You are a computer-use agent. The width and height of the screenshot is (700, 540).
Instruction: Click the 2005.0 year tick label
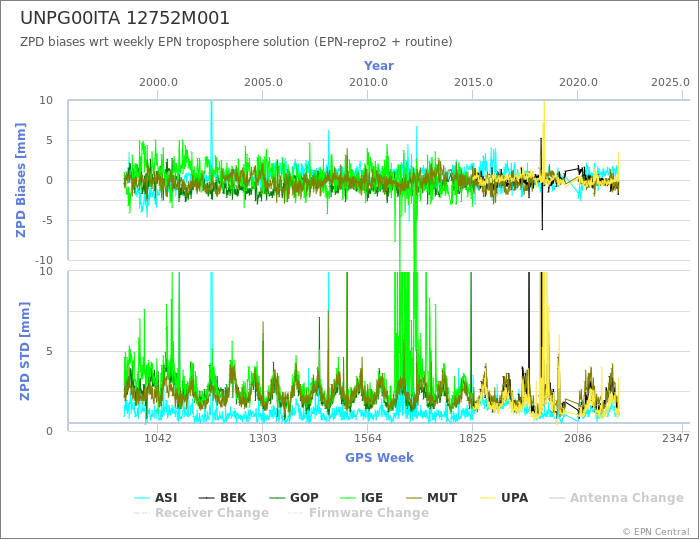click(263, 83)
